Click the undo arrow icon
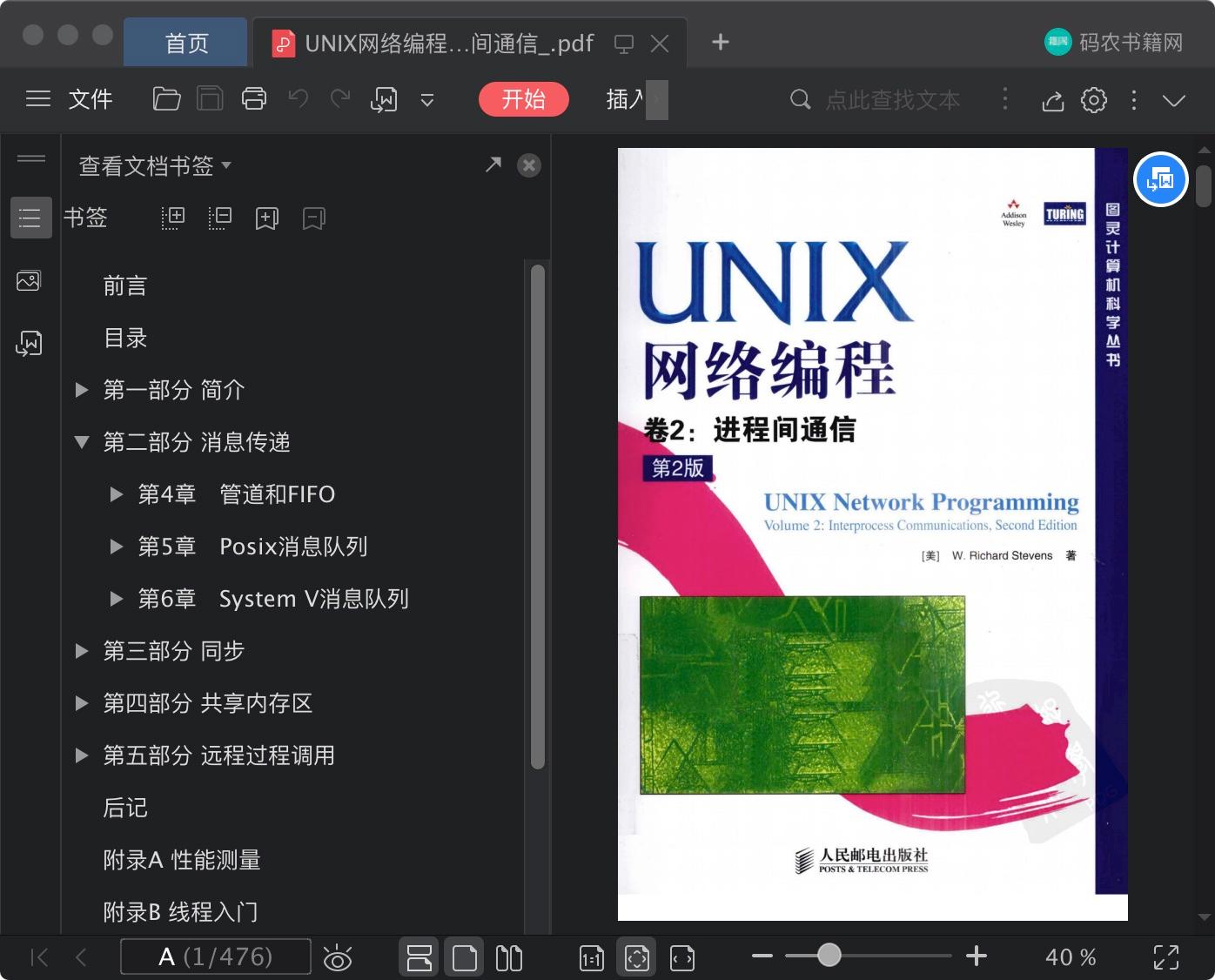 click(x=298, y=99)
